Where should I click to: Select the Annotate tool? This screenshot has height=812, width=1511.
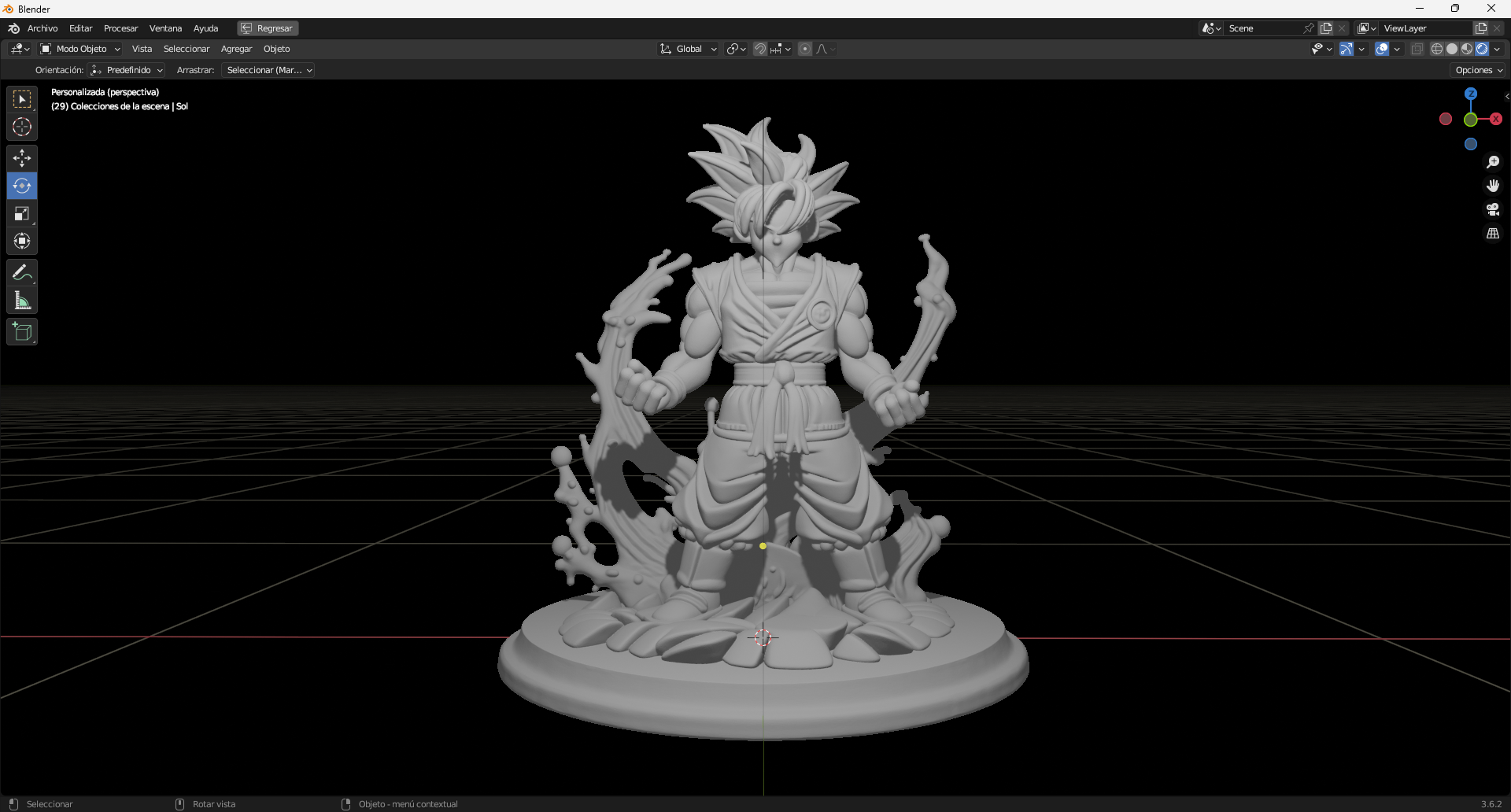coord(21,272)
